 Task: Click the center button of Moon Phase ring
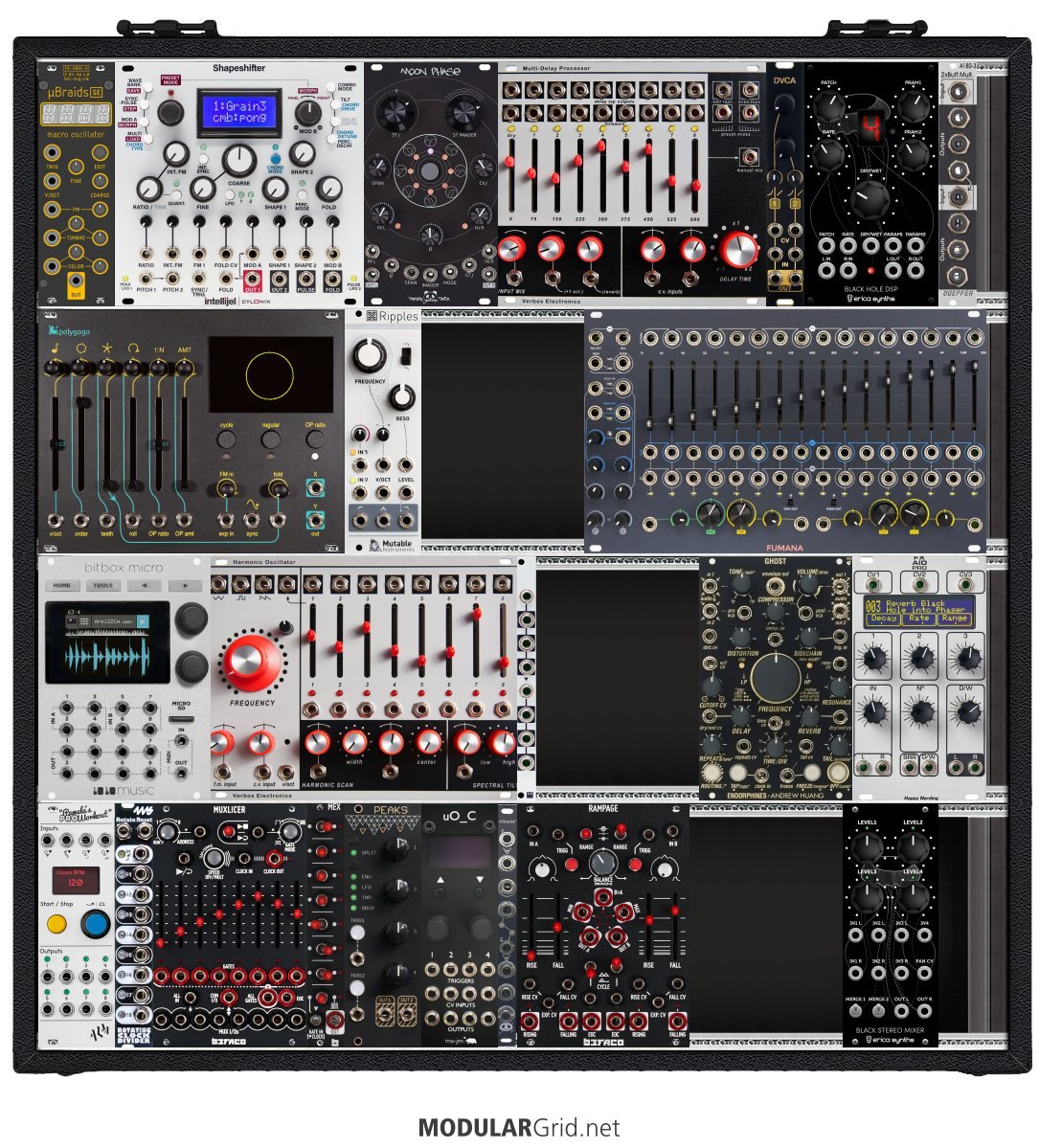430,169
